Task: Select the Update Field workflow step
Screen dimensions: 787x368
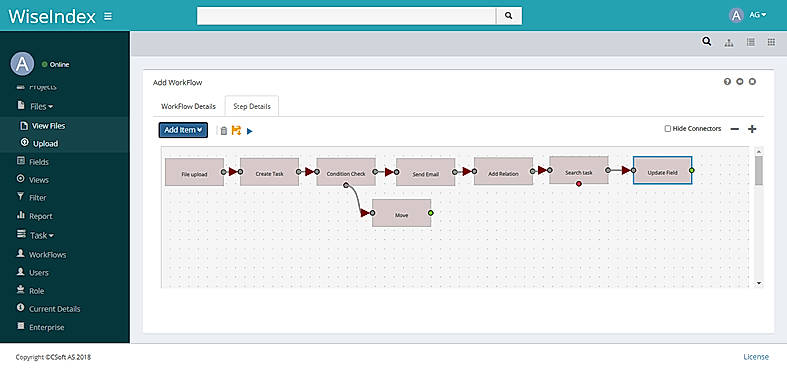Action: (x=663, y=170)
